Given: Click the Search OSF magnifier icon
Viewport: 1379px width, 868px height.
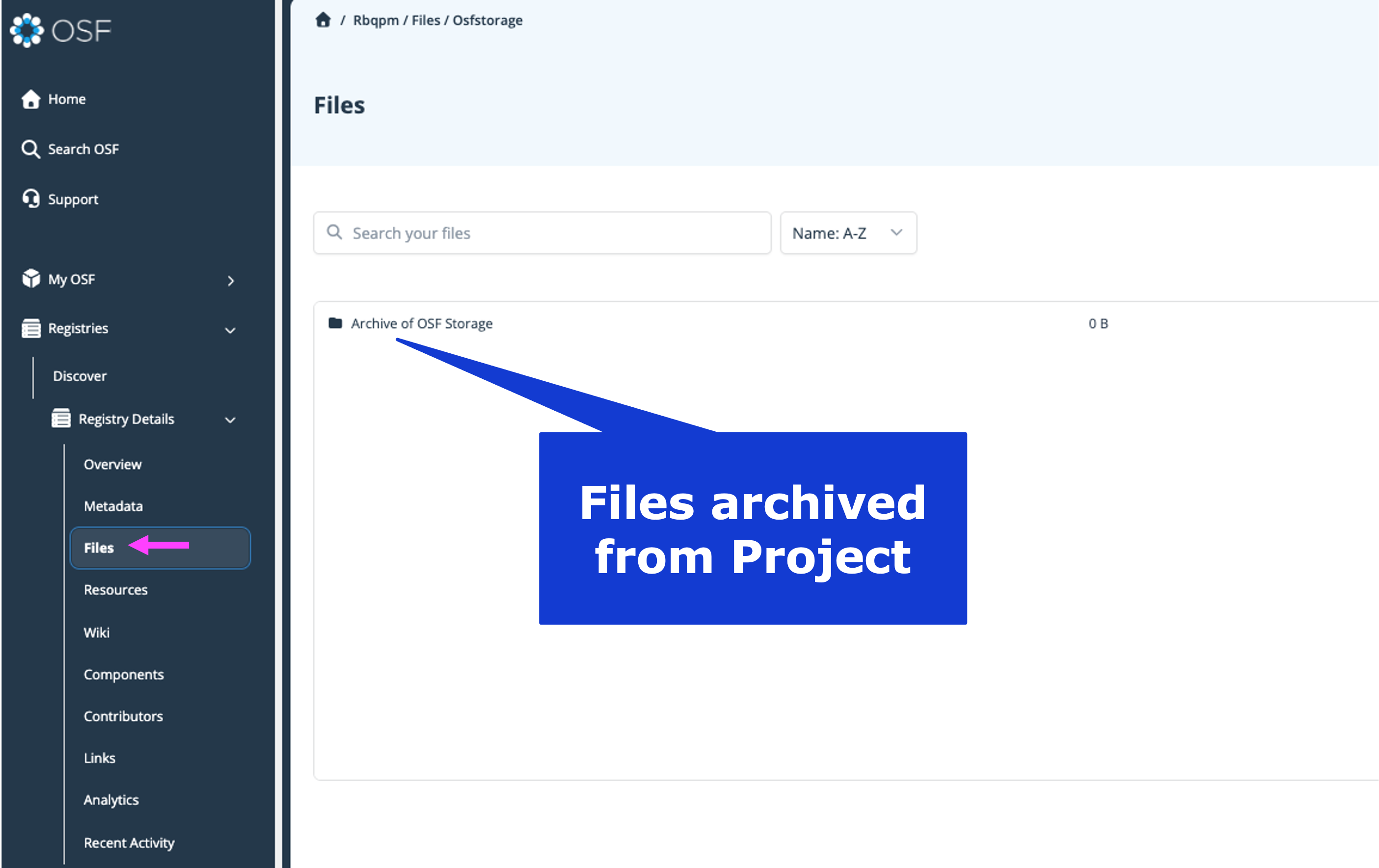Looking at the screenshot, I should [x=31, y=149].
